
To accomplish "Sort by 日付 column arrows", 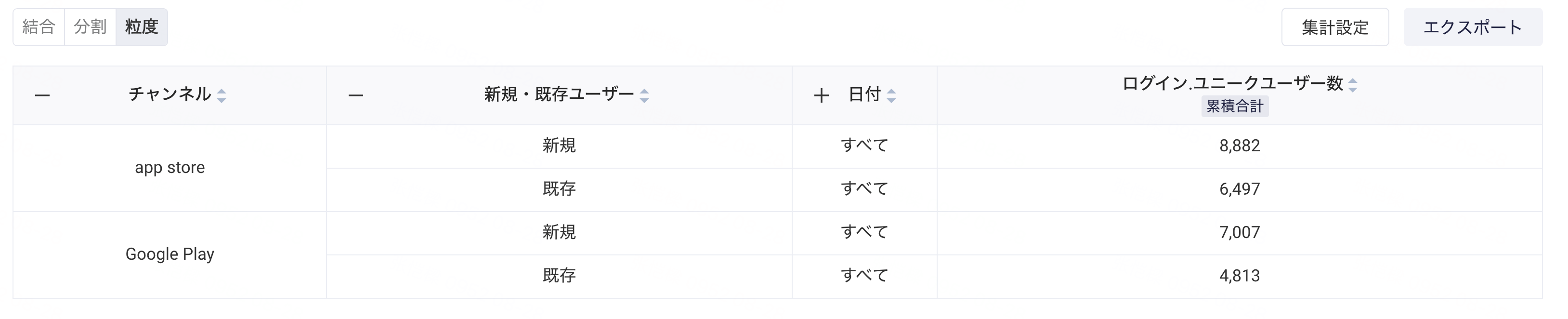I will point(891,95).
